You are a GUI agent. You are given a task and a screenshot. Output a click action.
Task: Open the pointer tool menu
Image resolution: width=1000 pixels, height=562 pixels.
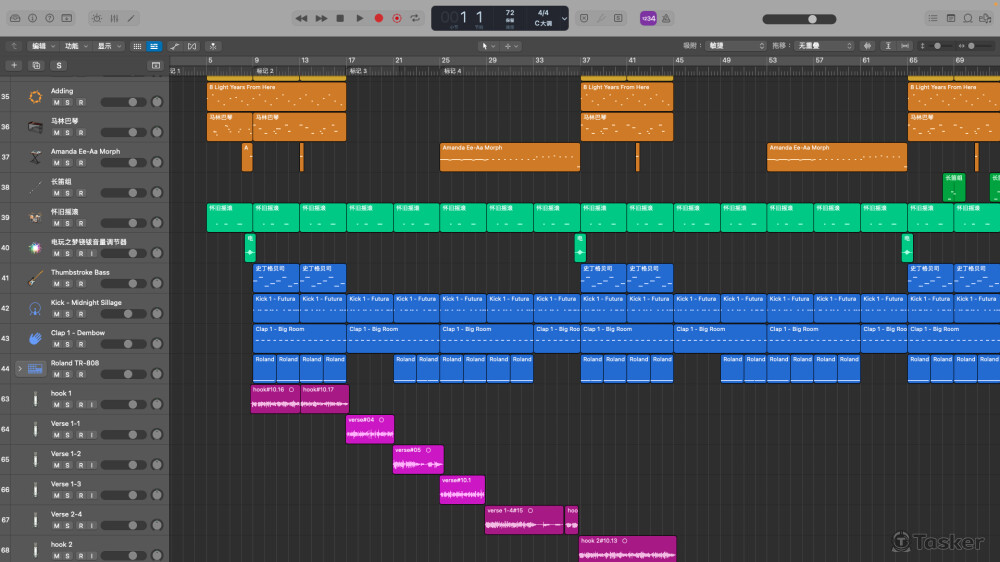click(488, 46)
